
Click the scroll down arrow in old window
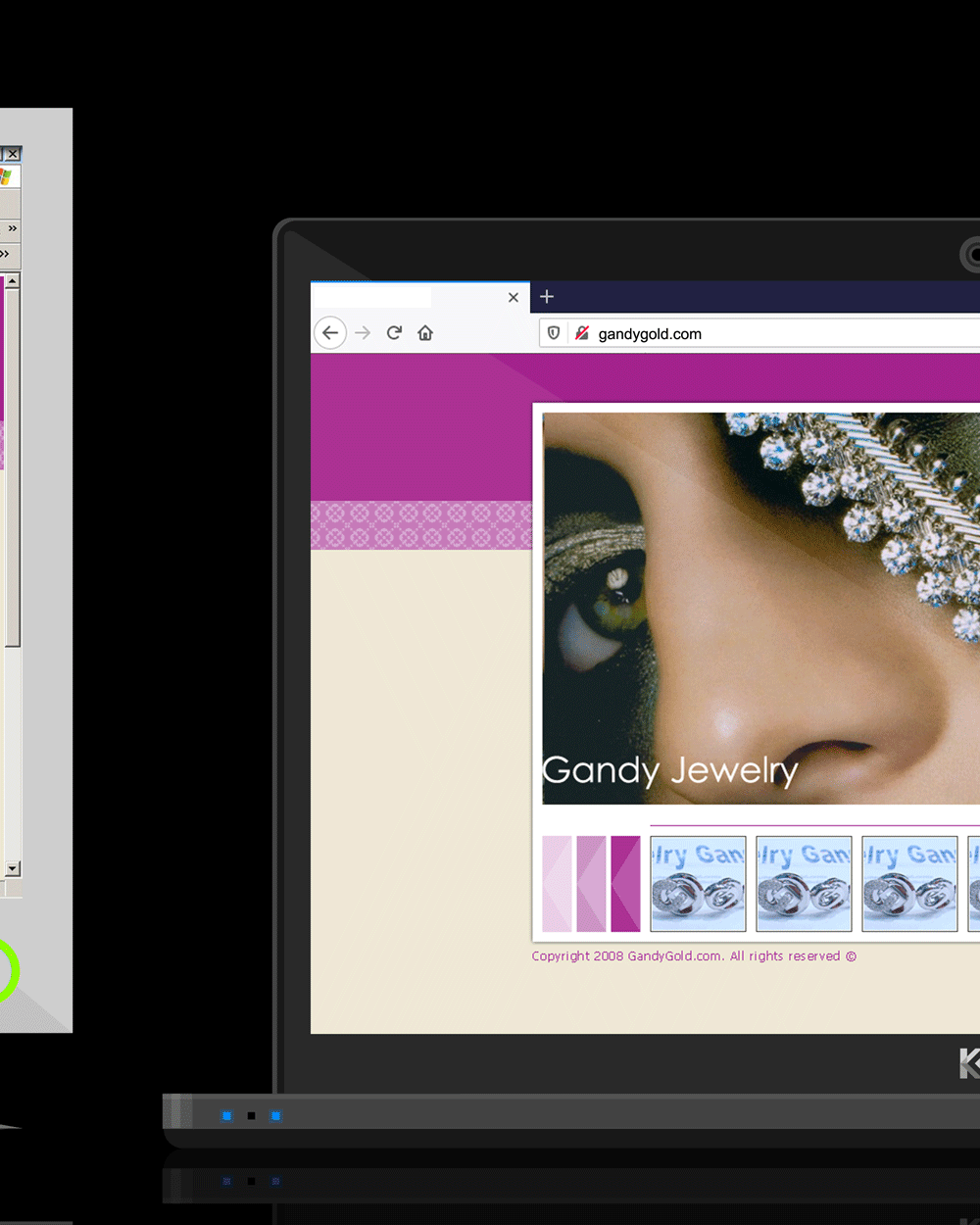(x=13, y=868)
